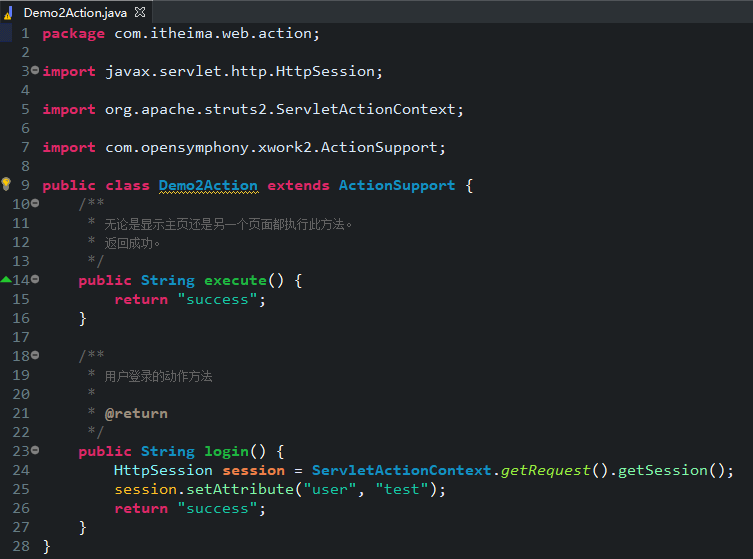Click the HttpSession type on line 24
753x559 pixels.
163,471
